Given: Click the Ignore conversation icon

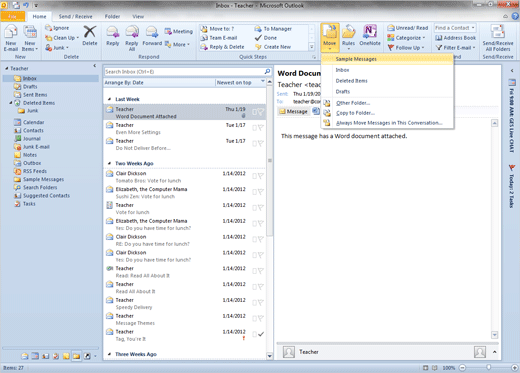Looking at the screenshot, I should (49, 28).
